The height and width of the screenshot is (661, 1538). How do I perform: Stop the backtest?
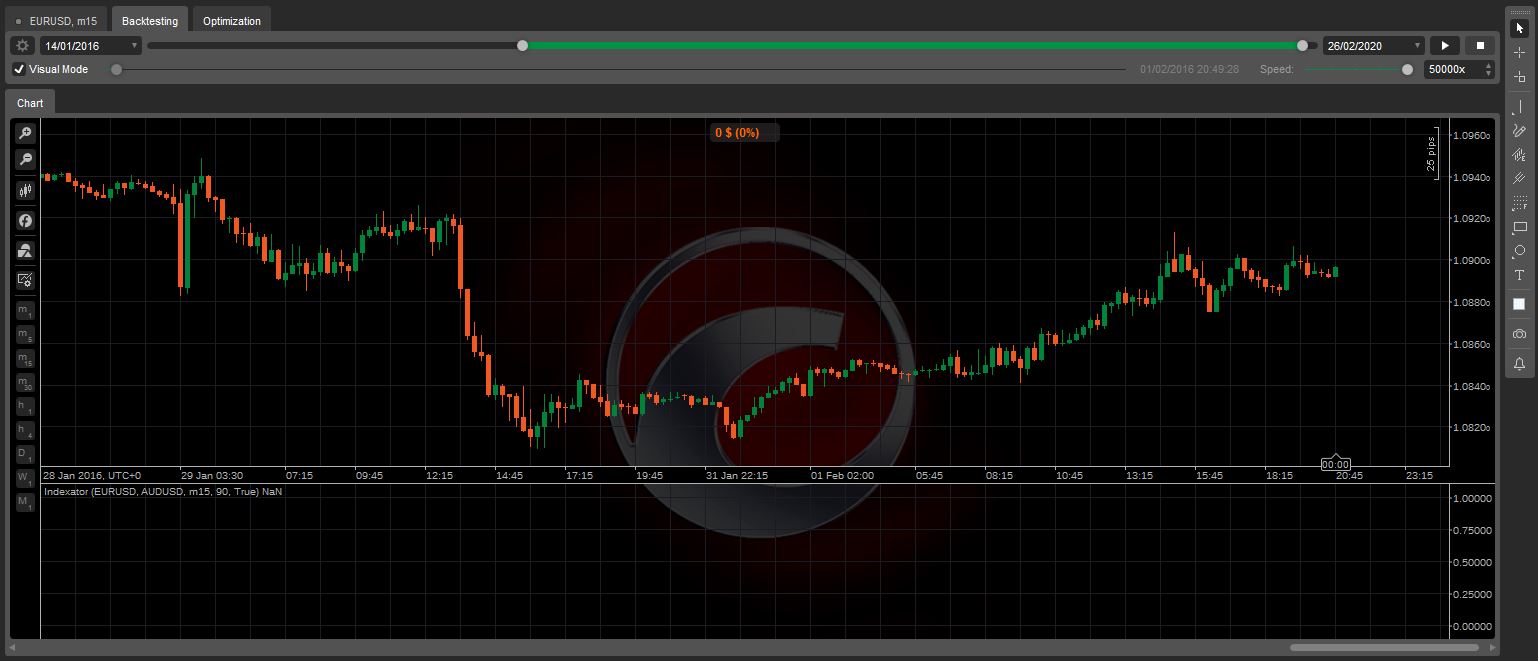click(x=1480, y=45)
